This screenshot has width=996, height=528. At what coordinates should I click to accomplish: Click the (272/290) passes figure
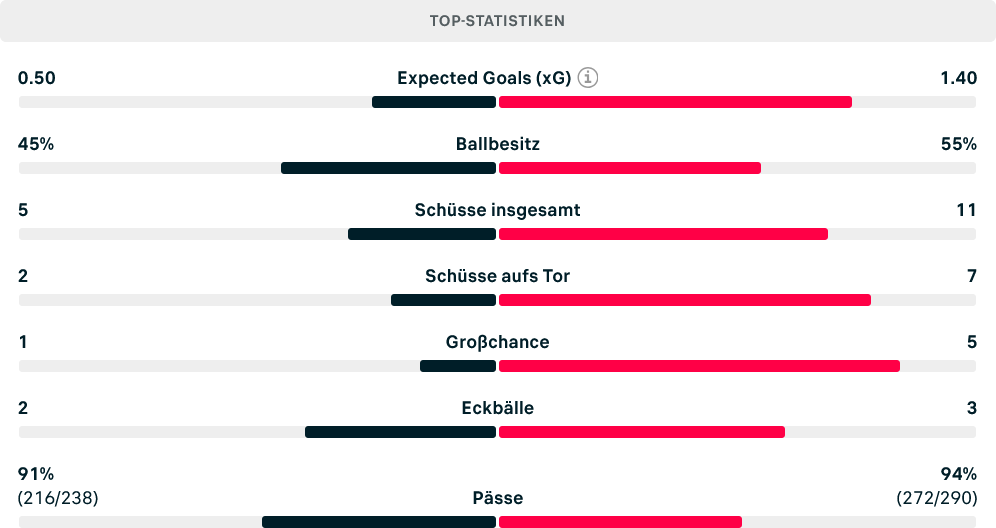937,498
